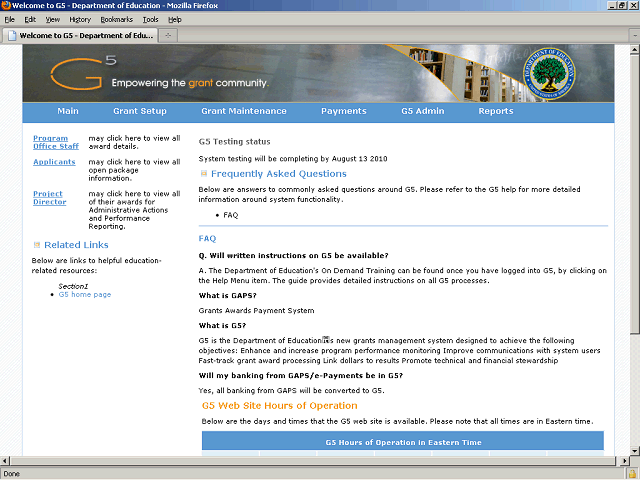The image size is (640, 480).
Task: Click the Related Links heading
Action: [x=76, y=245]
